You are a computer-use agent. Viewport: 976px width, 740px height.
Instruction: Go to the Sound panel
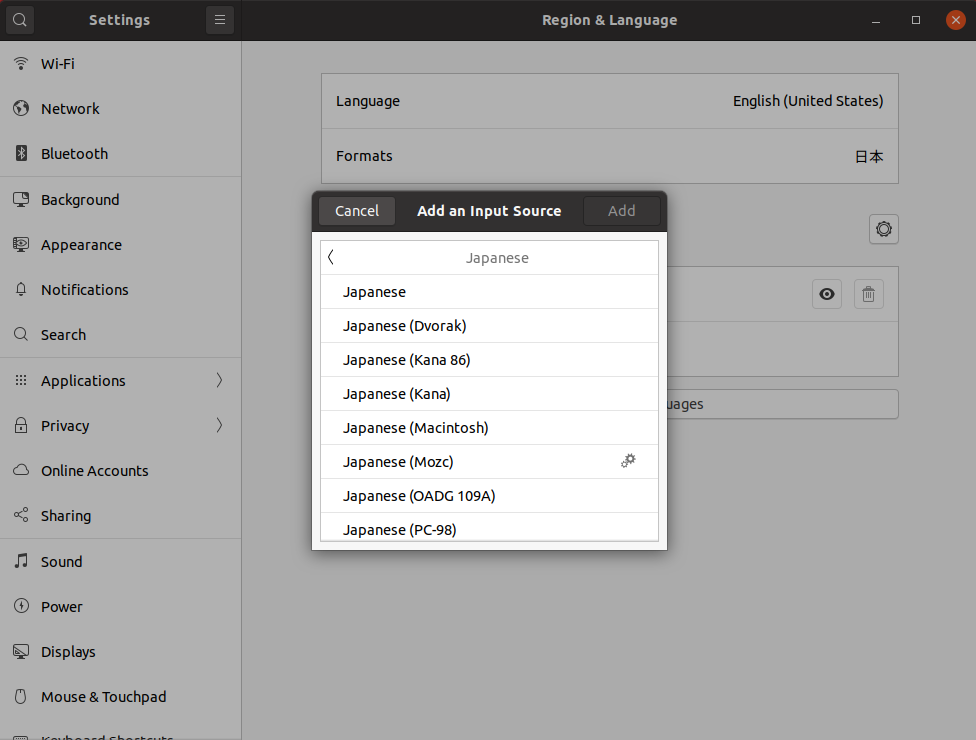pos(121,561)
